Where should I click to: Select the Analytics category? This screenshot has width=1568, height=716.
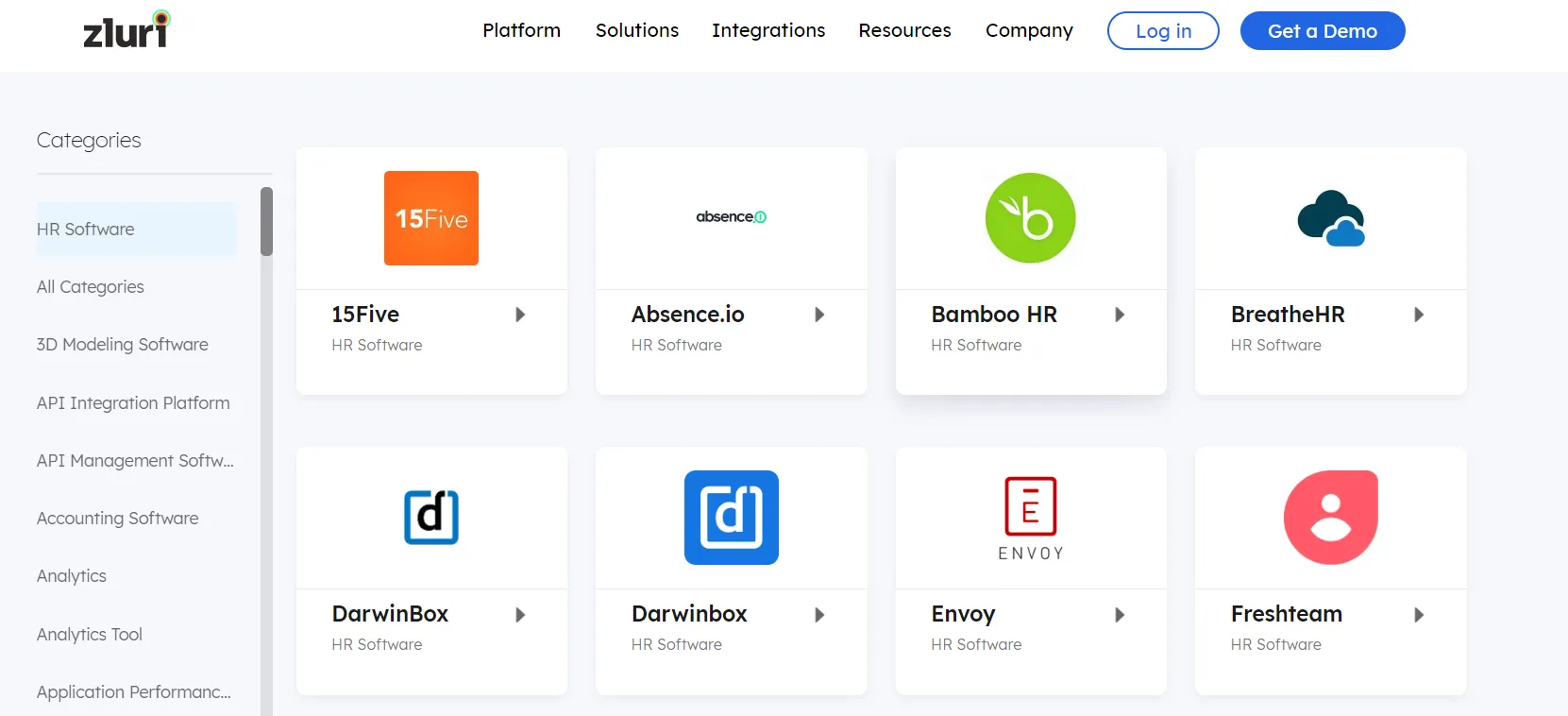(72, 575)
